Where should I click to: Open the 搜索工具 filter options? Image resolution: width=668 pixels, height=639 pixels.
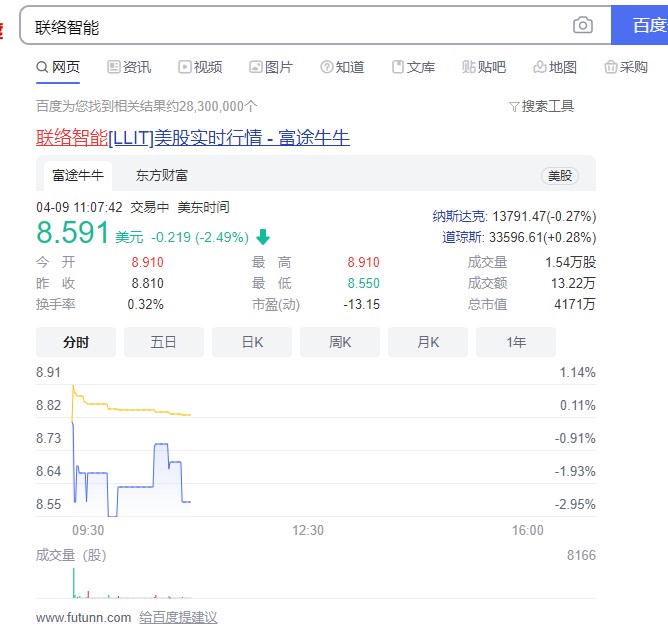pos(541,106)
